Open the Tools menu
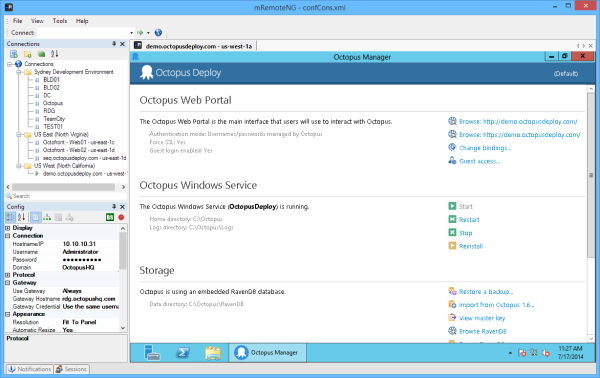The height and width of the screenshot is (378, 600). point(60,21)
